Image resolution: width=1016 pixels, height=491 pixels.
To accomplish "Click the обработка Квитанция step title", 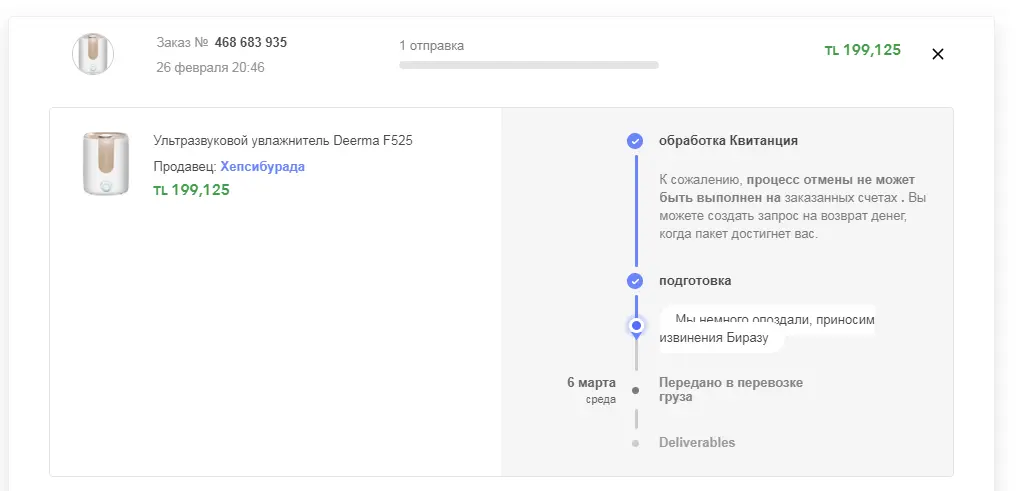I will (728, 141).
